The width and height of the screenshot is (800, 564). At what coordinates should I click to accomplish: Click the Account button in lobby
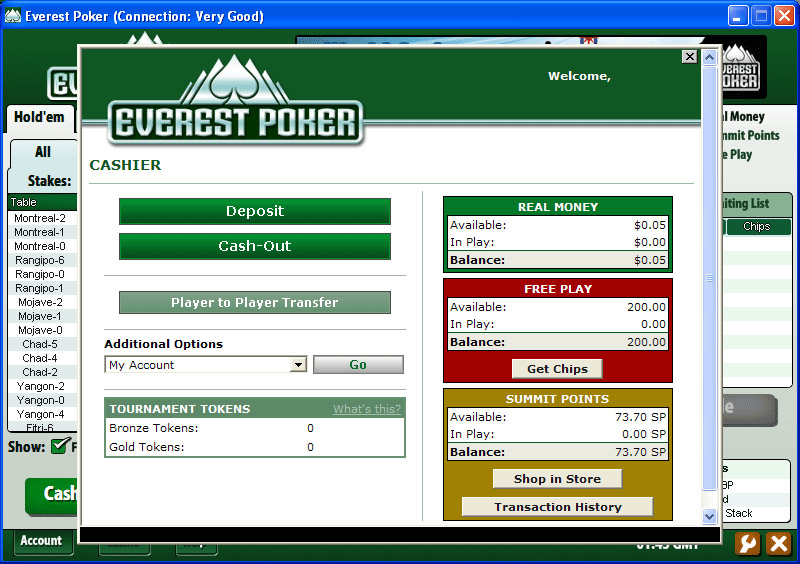click(41, 541)
